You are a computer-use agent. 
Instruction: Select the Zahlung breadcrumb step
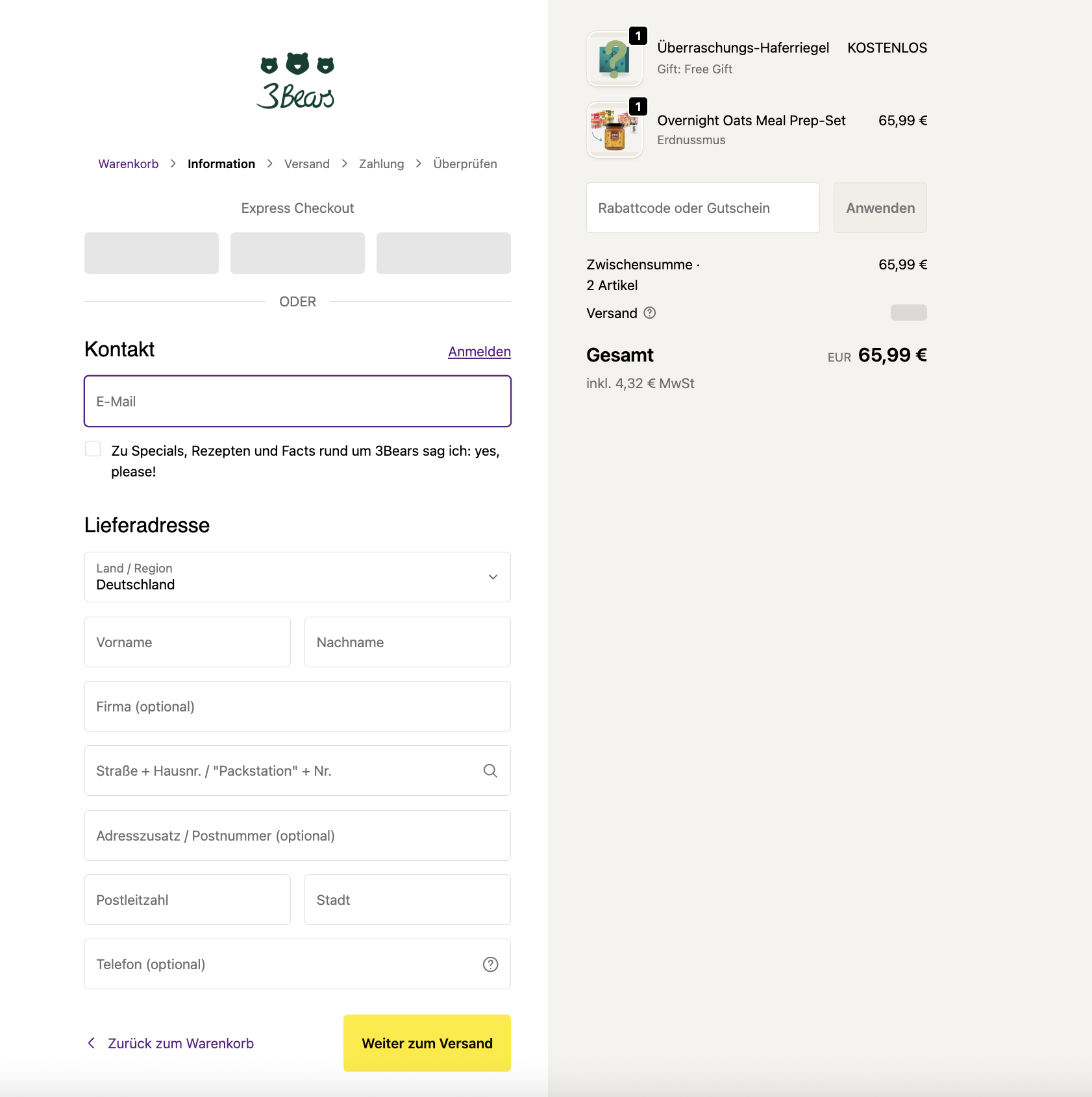pos(381,164)
